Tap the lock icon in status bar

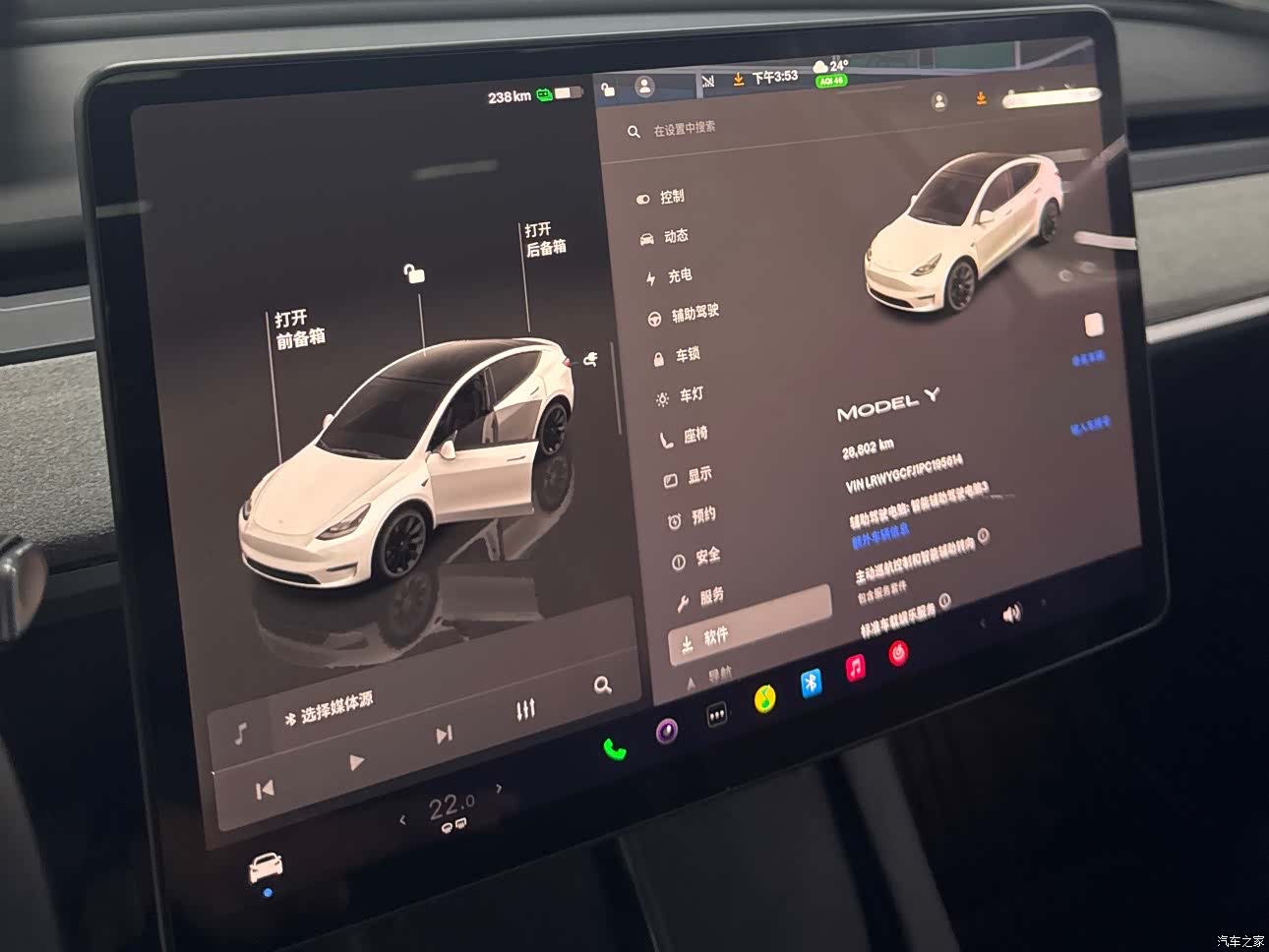(608, 89)
